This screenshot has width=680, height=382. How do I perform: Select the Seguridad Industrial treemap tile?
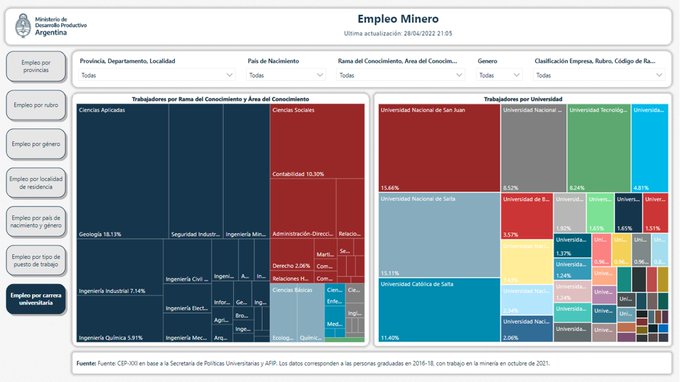point(196,171)
